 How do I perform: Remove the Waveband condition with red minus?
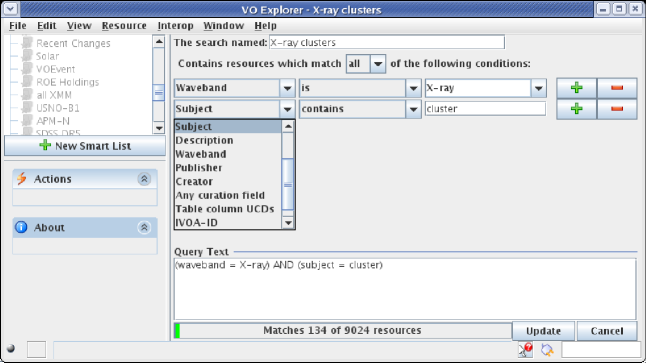617,87
